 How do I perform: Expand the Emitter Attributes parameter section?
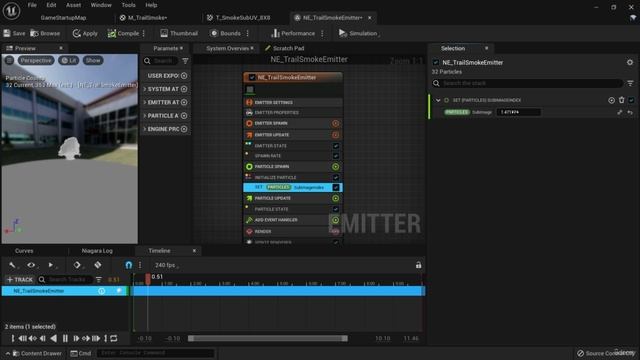pos(145,102)
